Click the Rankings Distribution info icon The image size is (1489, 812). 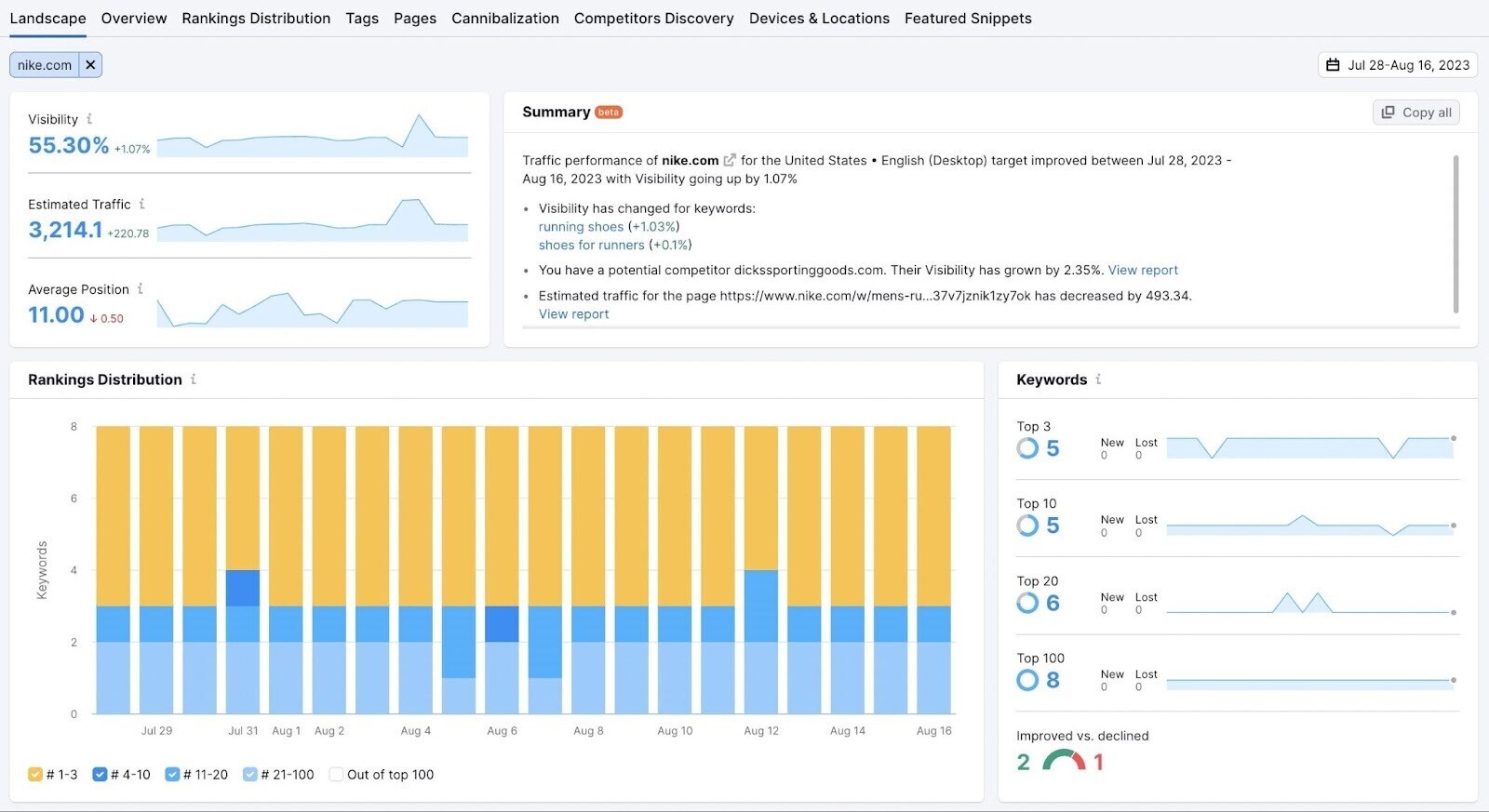(x=194, y=379)
